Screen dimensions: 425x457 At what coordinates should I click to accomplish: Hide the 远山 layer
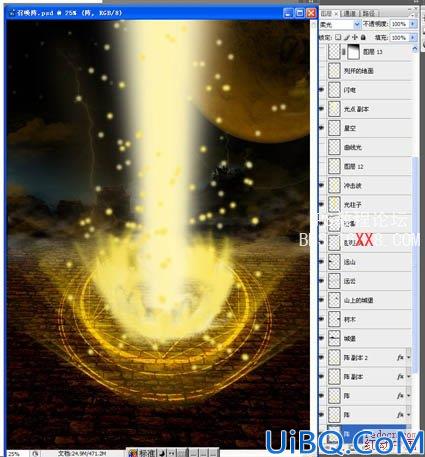[x=322, y=262]
